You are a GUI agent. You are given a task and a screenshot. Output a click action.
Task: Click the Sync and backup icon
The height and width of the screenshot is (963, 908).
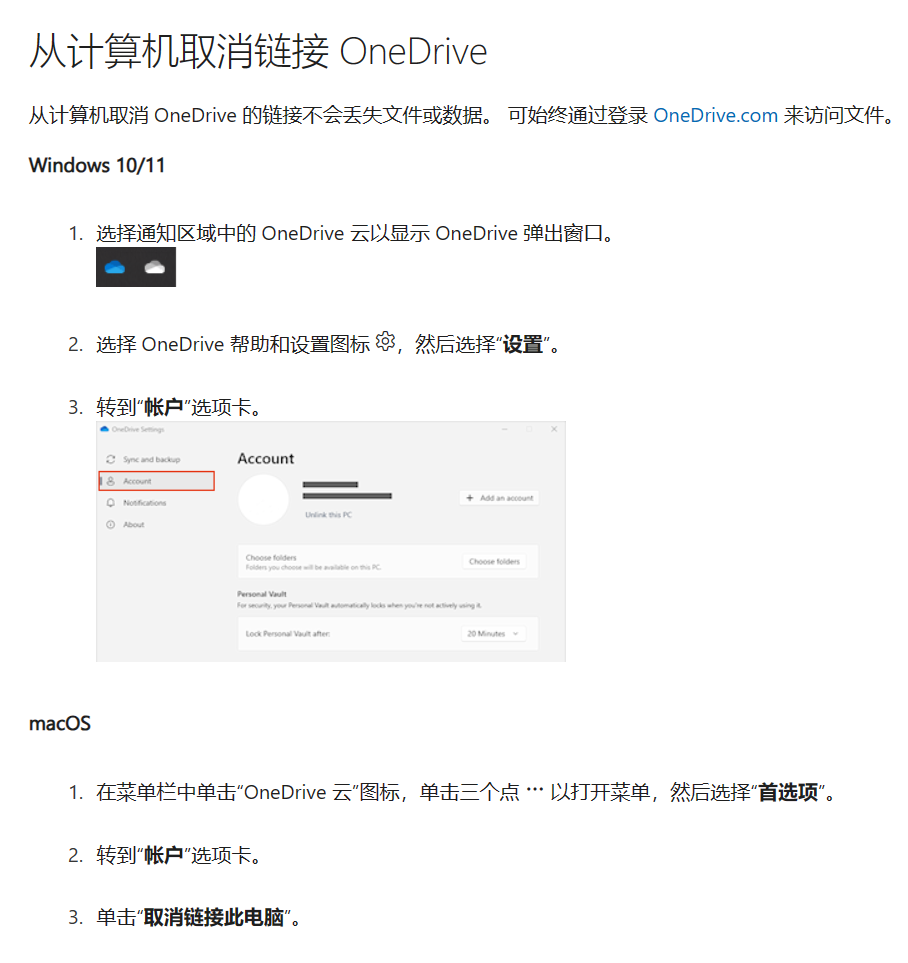pos(111,459)
